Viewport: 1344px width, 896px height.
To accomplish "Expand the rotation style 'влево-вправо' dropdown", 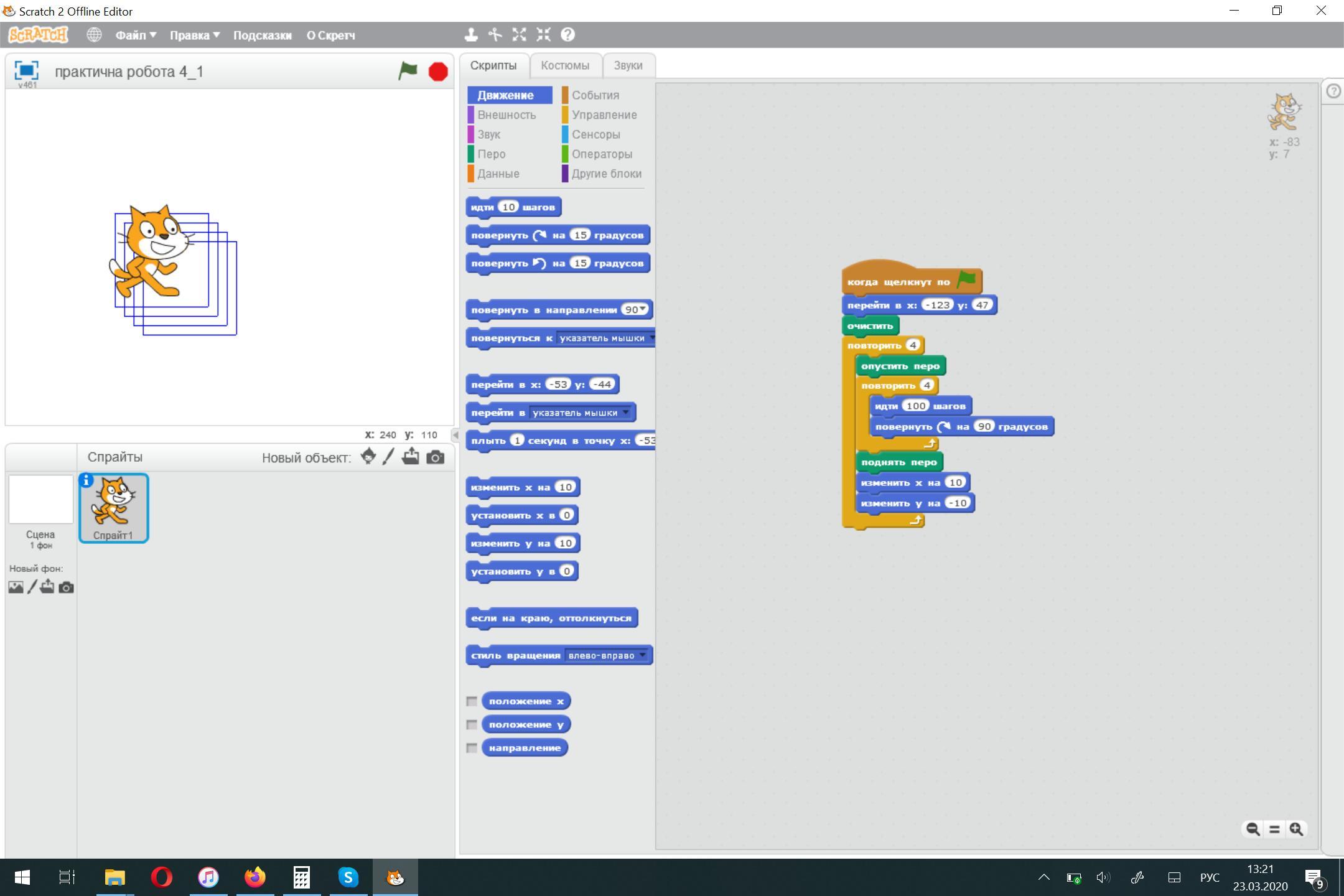I will coord(642,655).
